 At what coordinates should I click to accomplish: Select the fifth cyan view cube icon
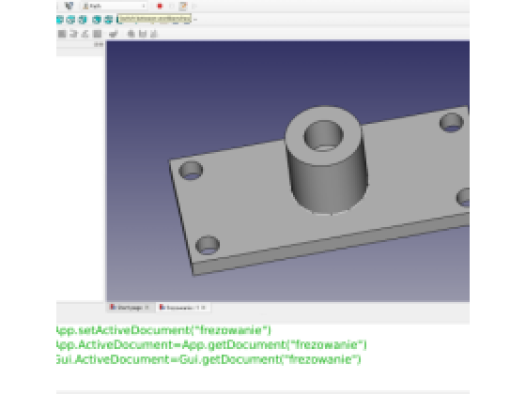pyautogui.click(x=108, y=19)
